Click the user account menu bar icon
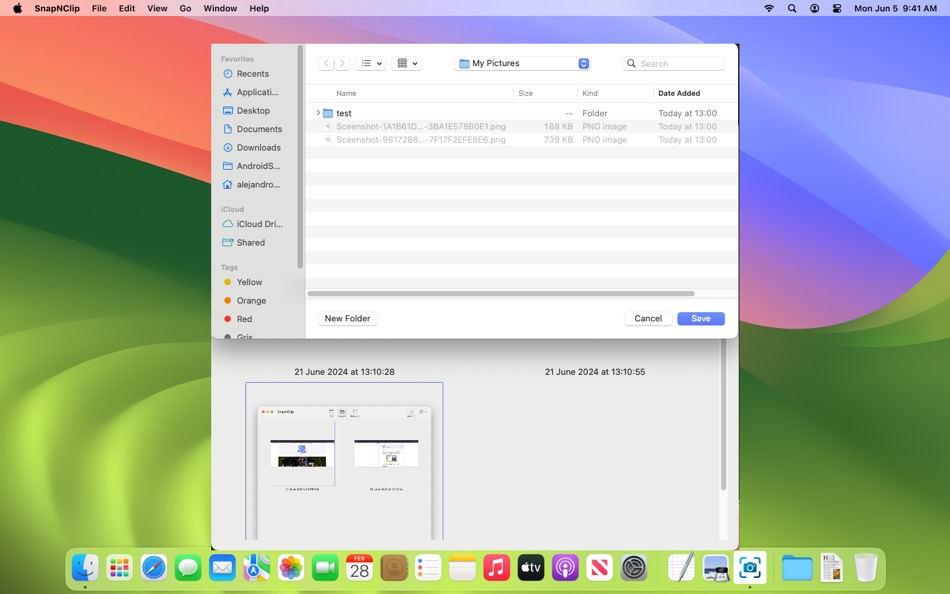 [x=814, y=8]
